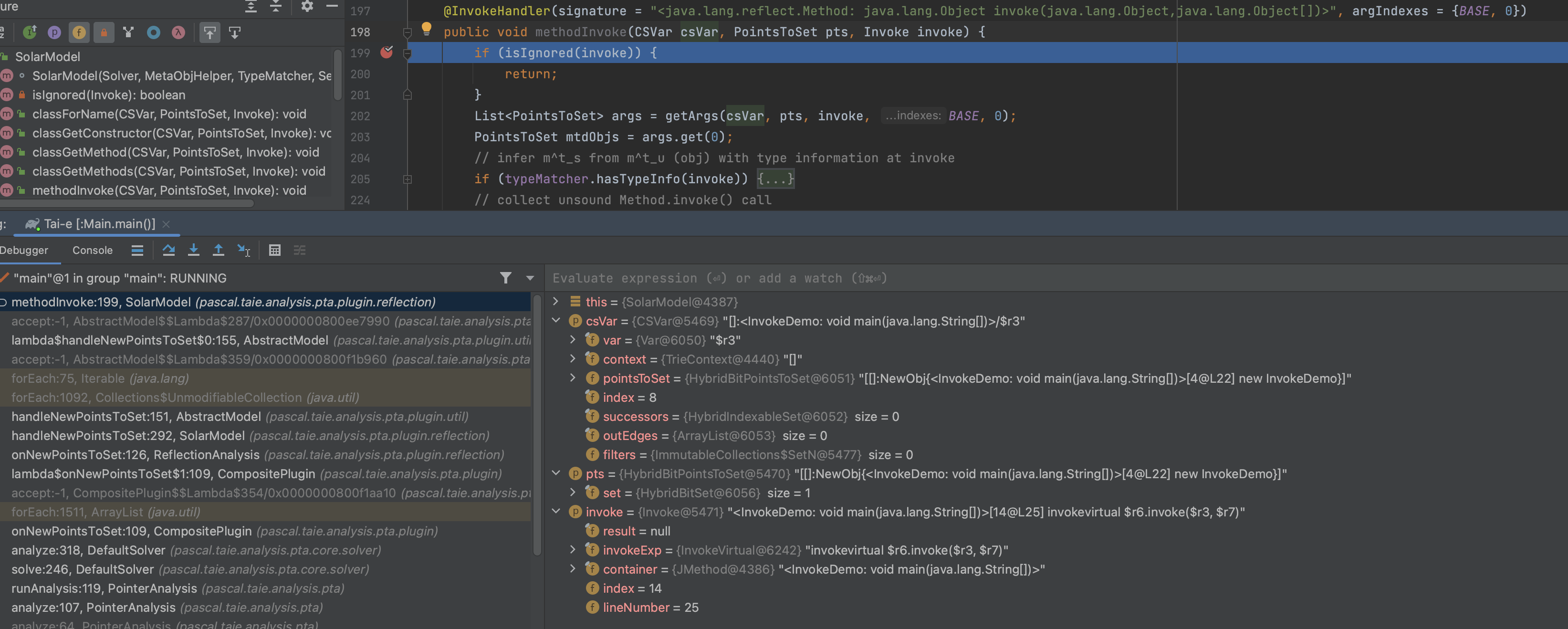Toggle Autoscroll from Source in Structure
1568x629 pixels.
point(235,32)
